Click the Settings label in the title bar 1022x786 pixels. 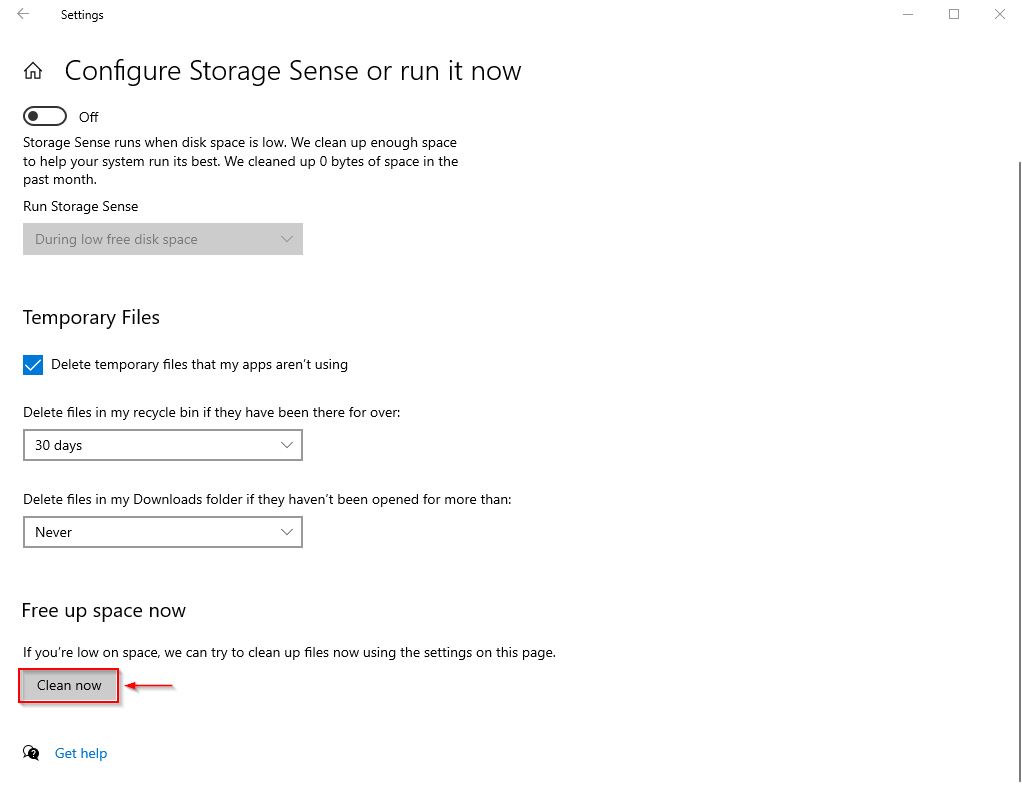coord(82,14)
